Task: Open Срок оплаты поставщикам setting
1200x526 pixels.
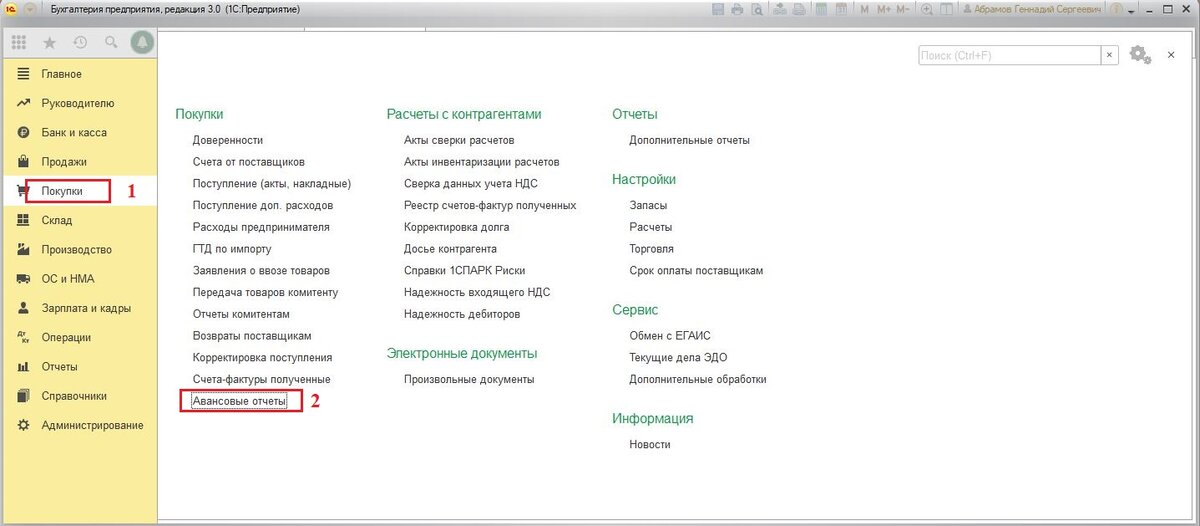Action: click(696, 270)
